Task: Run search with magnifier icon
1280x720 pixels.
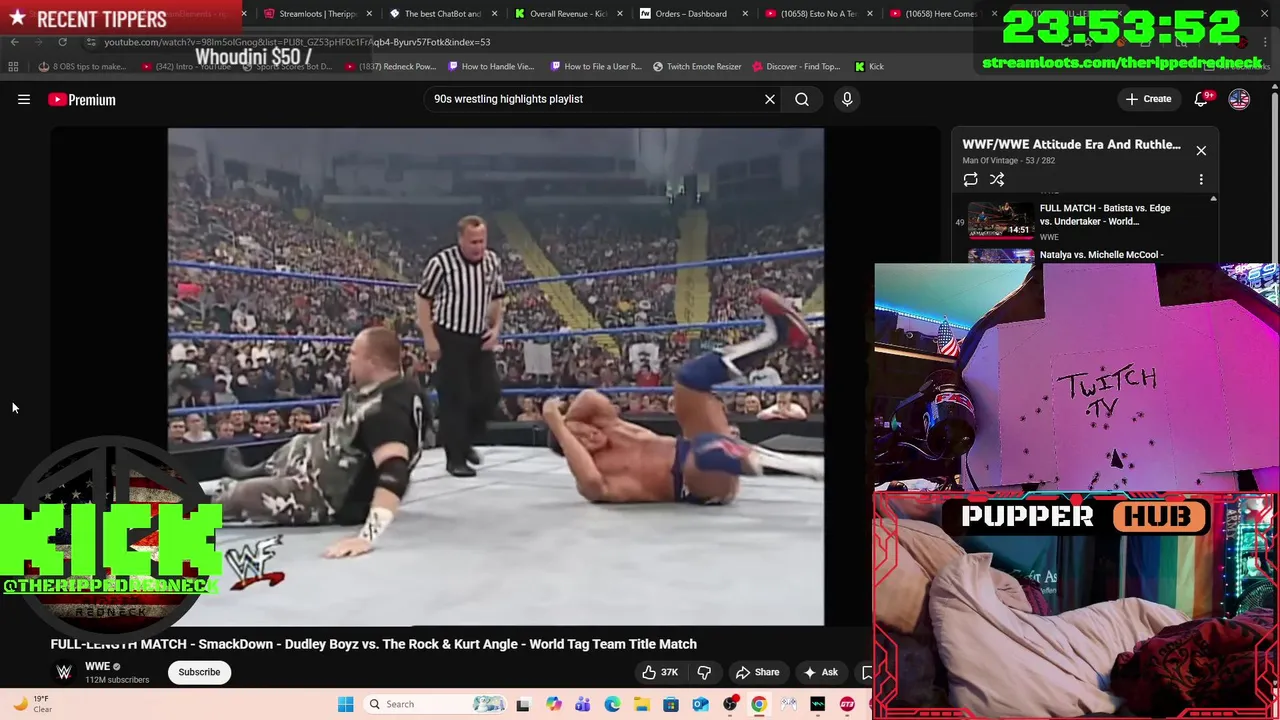Action: pos(802,99)
